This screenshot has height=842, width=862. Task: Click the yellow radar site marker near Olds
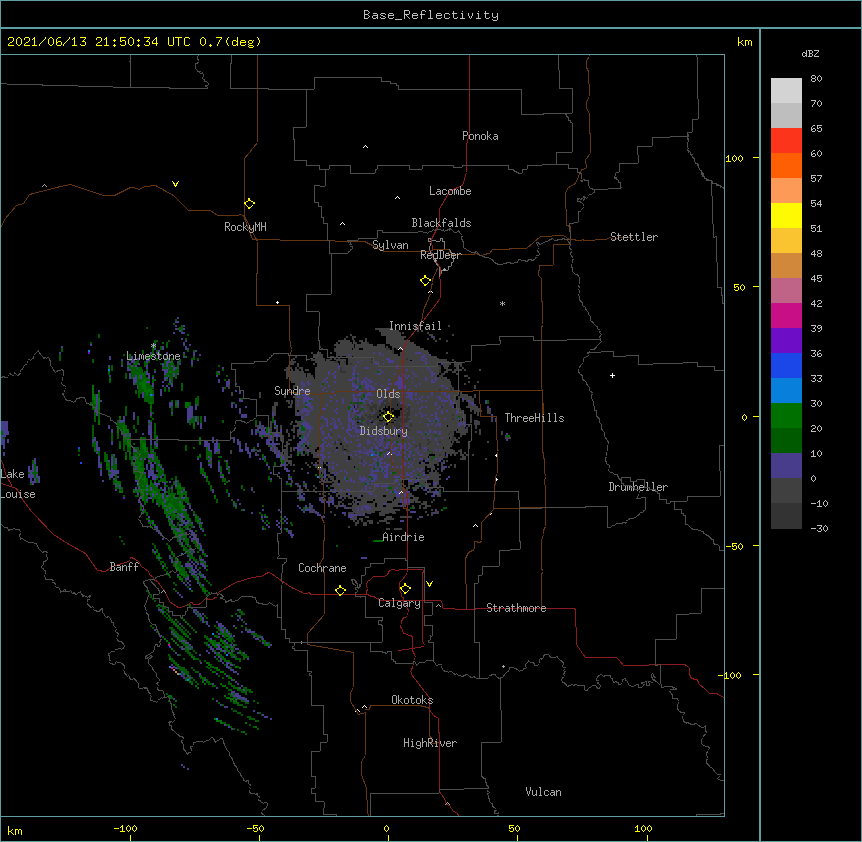coord(388,417)
